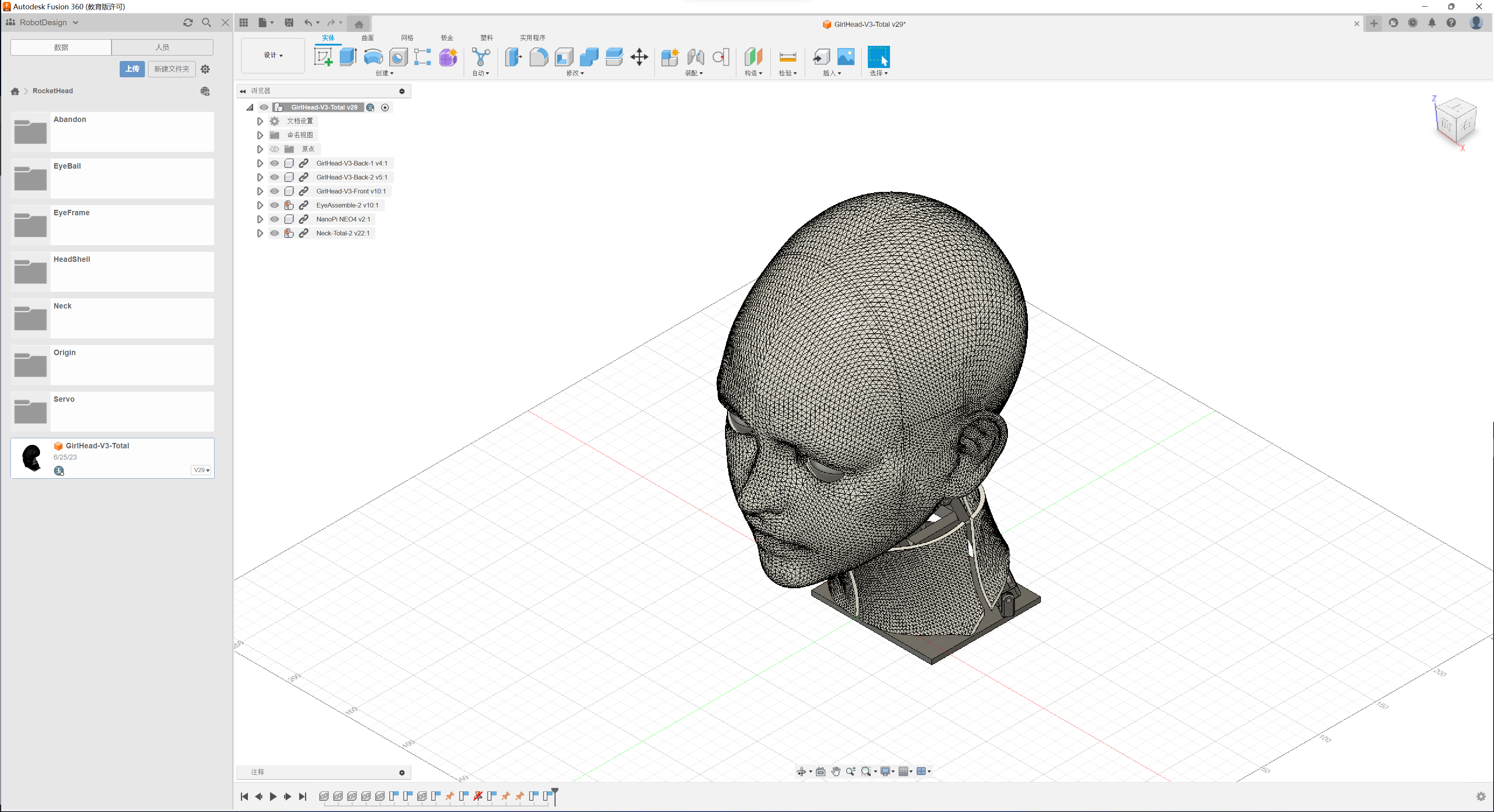Viewport: 1494px width, 812px height.
Task: Hide GirlHead-V3-Back-2 v5:1 component
Action: point(274,177)
